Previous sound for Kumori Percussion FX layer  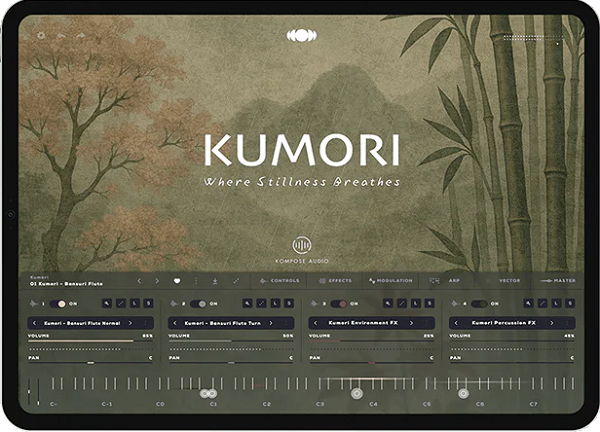456,323
